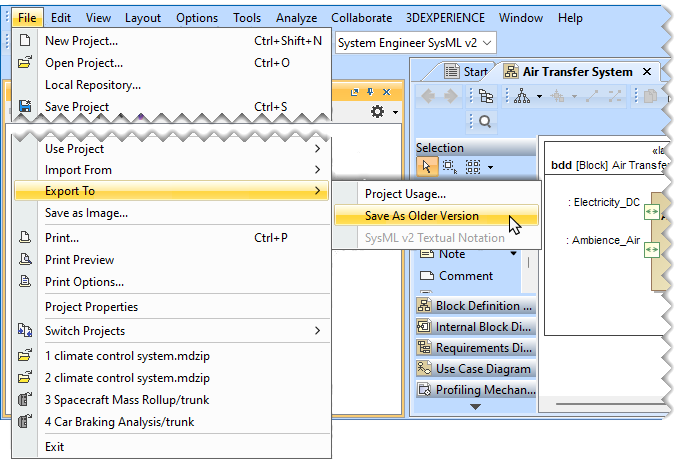Expand the Switch Projects submenu arrow
This screenshot has width=681, height=464.
tap(317, 331)
